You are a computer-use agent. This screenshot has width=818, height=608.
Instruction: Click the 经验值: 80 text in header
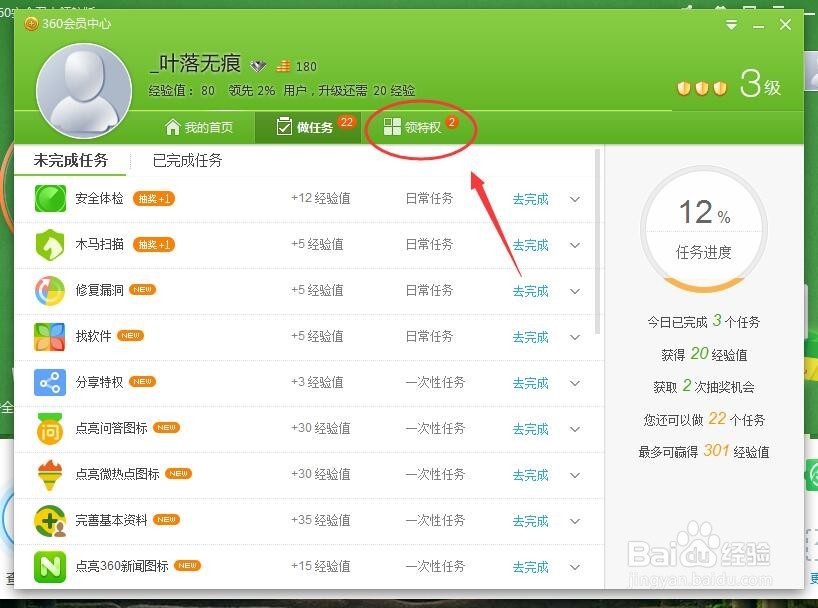182,91
